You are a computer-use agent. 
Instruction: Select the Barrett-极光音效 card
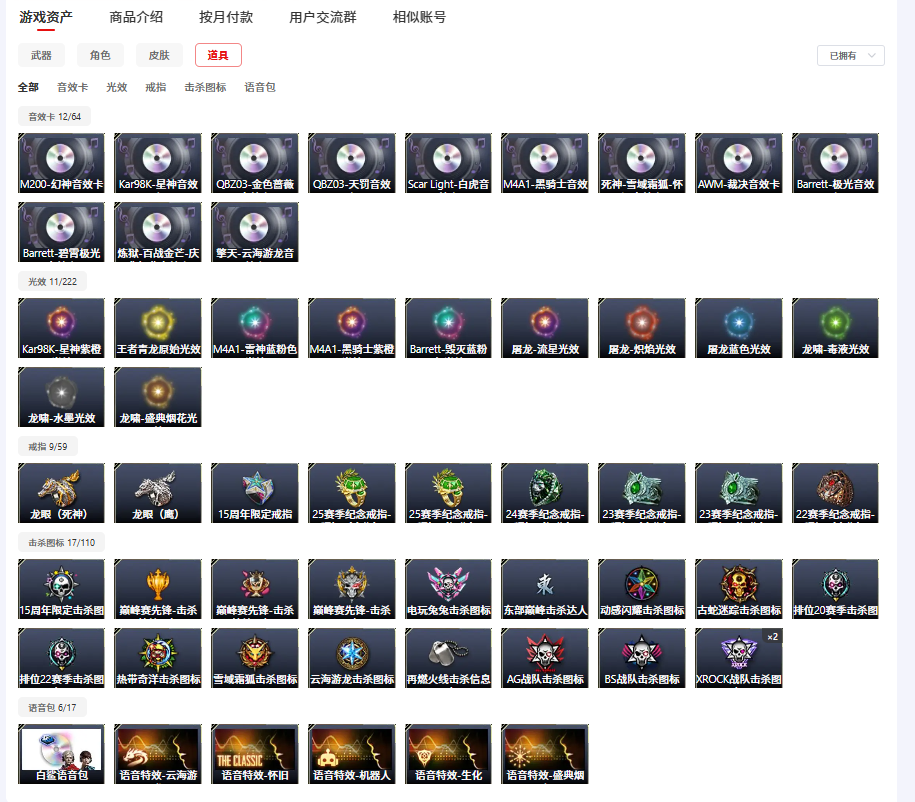coord(835,163)
